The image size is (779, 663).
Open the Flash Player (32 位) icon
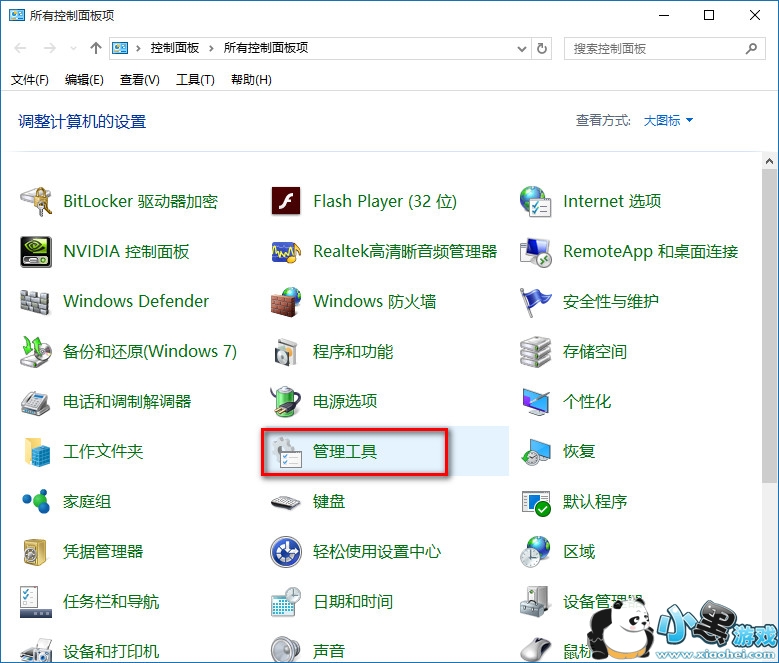[286, 201]
